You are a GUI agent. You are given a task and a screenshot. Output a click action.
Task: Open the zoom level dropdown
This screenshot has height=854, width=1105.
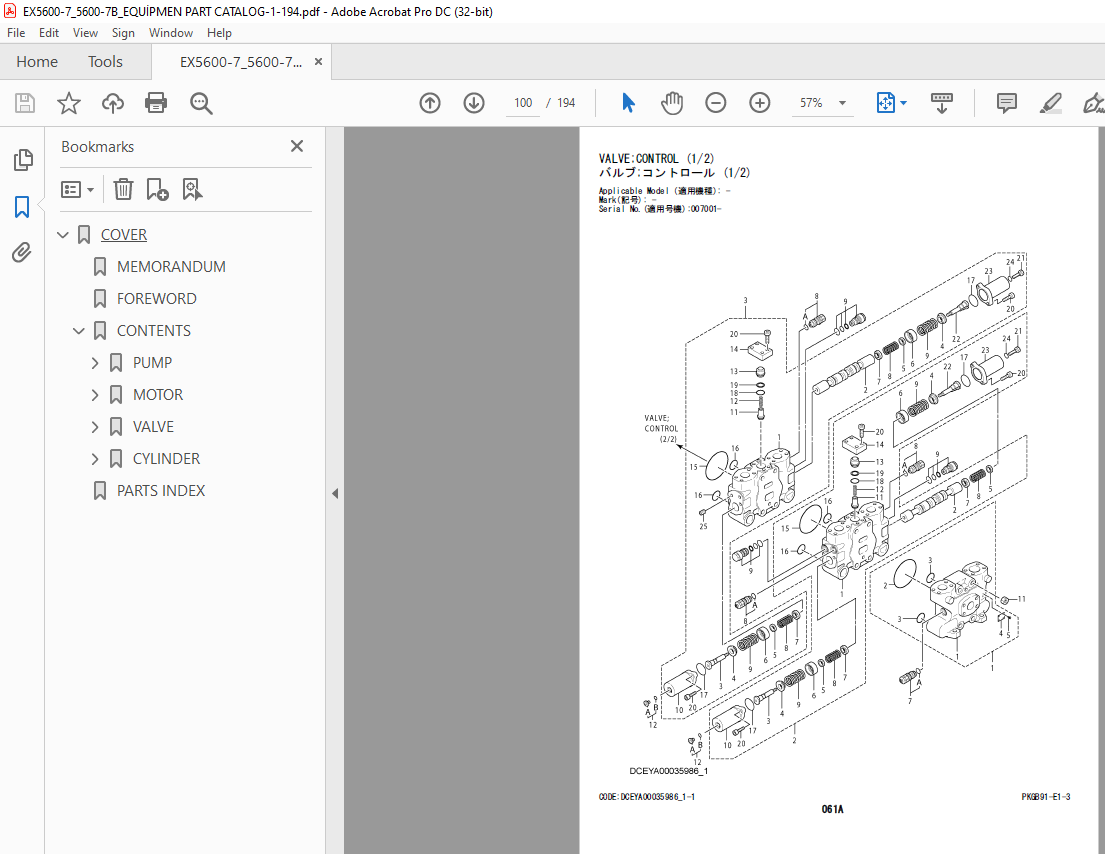coord(841,103)
